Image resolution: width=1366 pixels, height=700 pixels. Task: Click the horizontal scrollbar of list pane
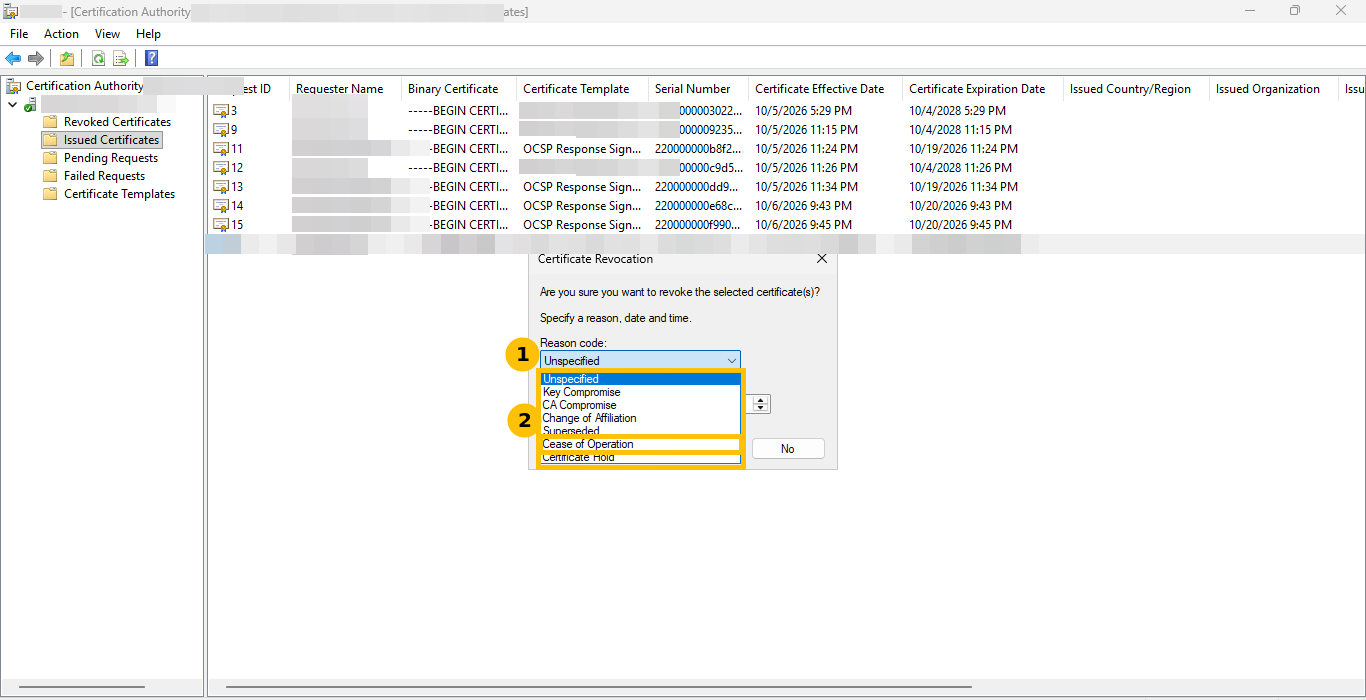click(599, 687)
